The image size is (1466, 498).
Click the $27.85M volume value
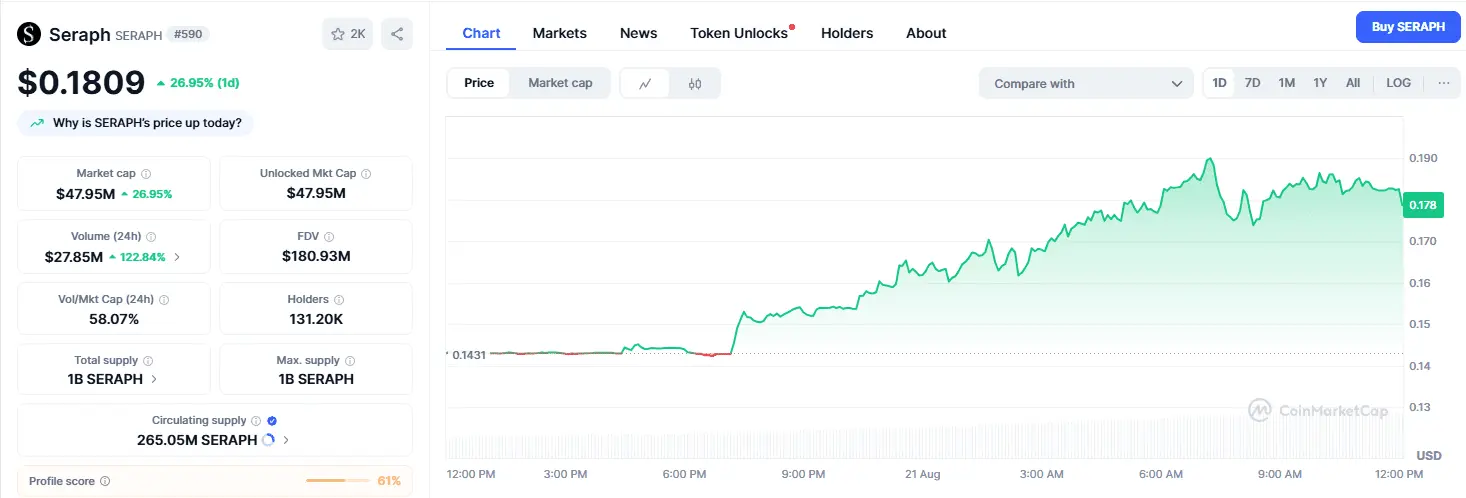[74, 257]
